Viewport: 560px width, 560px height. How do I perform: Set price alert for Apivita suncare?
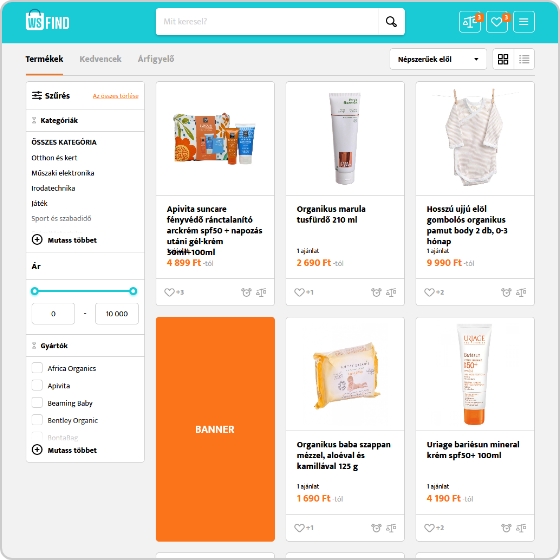click(246, 292)
